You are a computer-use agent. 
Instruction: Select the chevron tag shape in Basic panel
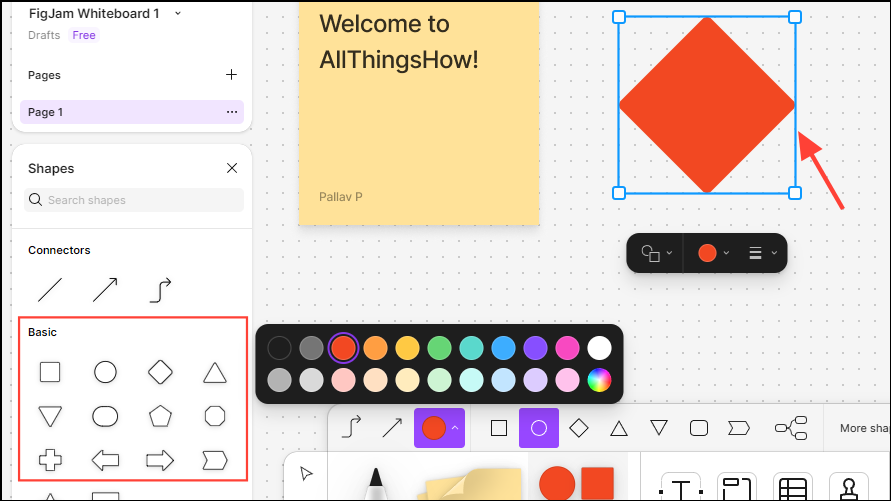(x=215, y=460)
